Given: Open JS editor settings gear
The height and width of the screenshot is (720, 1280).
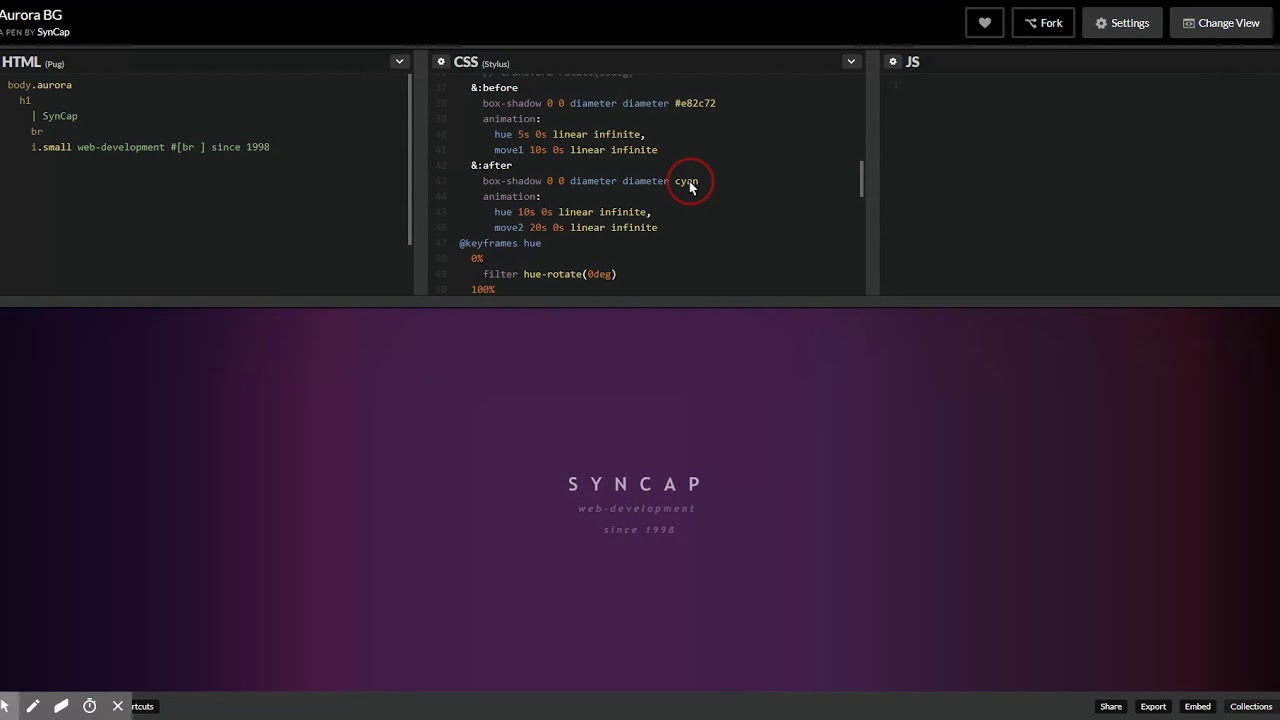Looking at the screenshot, I should click(893, 62).
